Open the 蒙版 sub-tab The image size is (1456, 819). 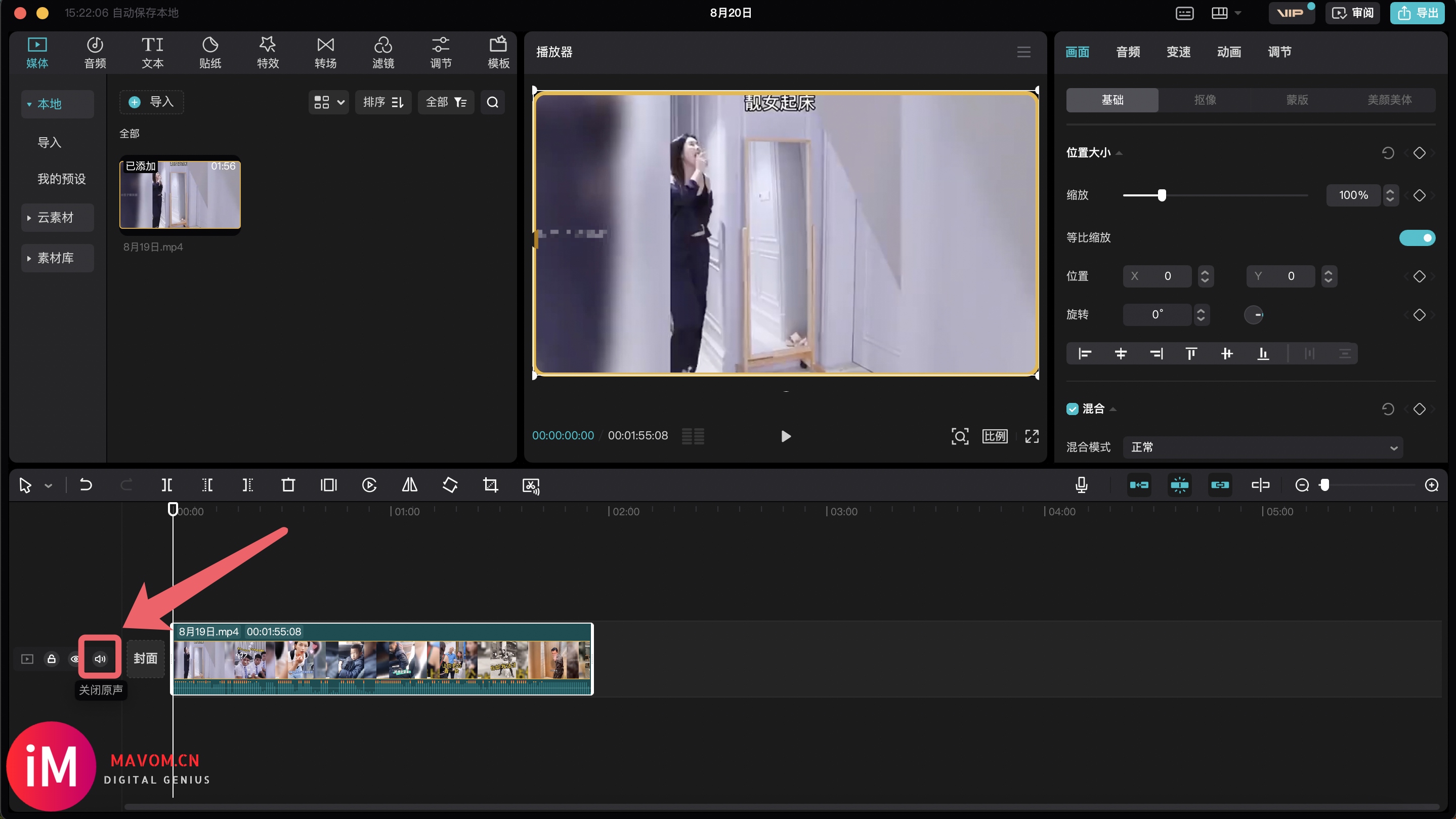pos(1297,100)
